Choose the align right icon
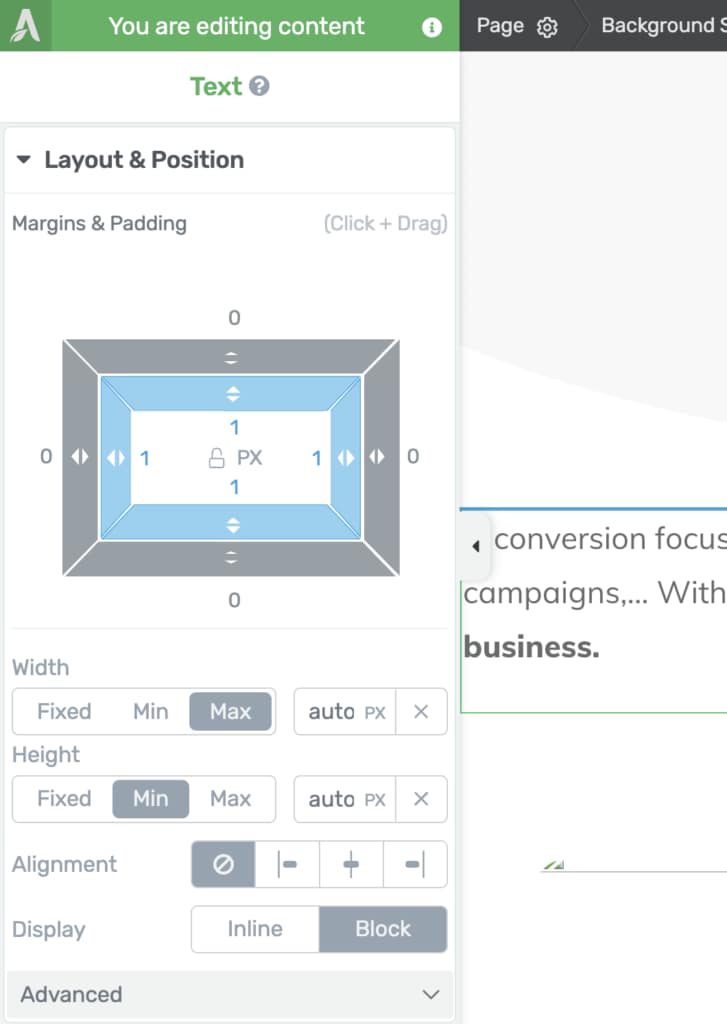 pyautogui.click(x=415, y=864)
